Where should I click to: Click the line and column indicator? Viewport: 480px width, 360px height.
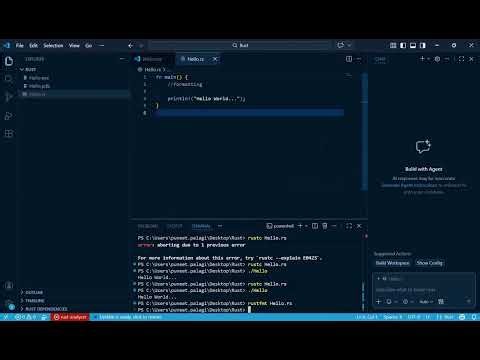click(x=366, y=317)
